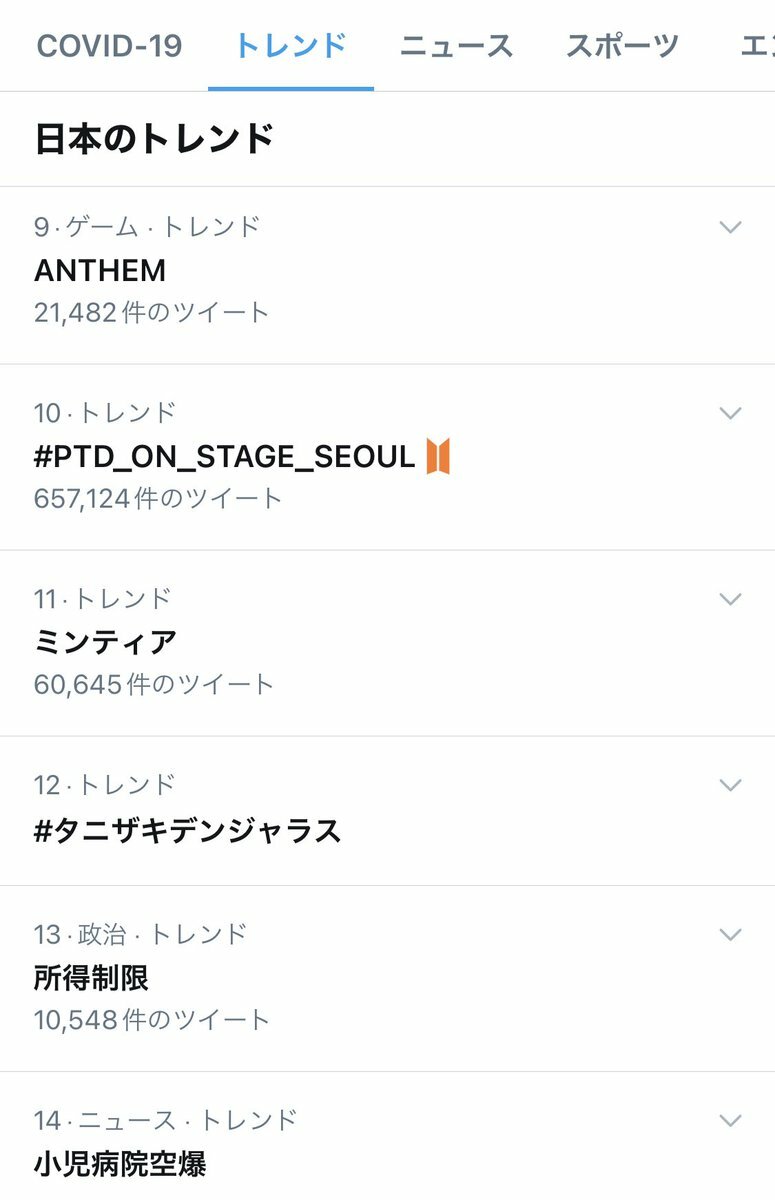
Task: Select the トレンド tab
Action: 291,46
